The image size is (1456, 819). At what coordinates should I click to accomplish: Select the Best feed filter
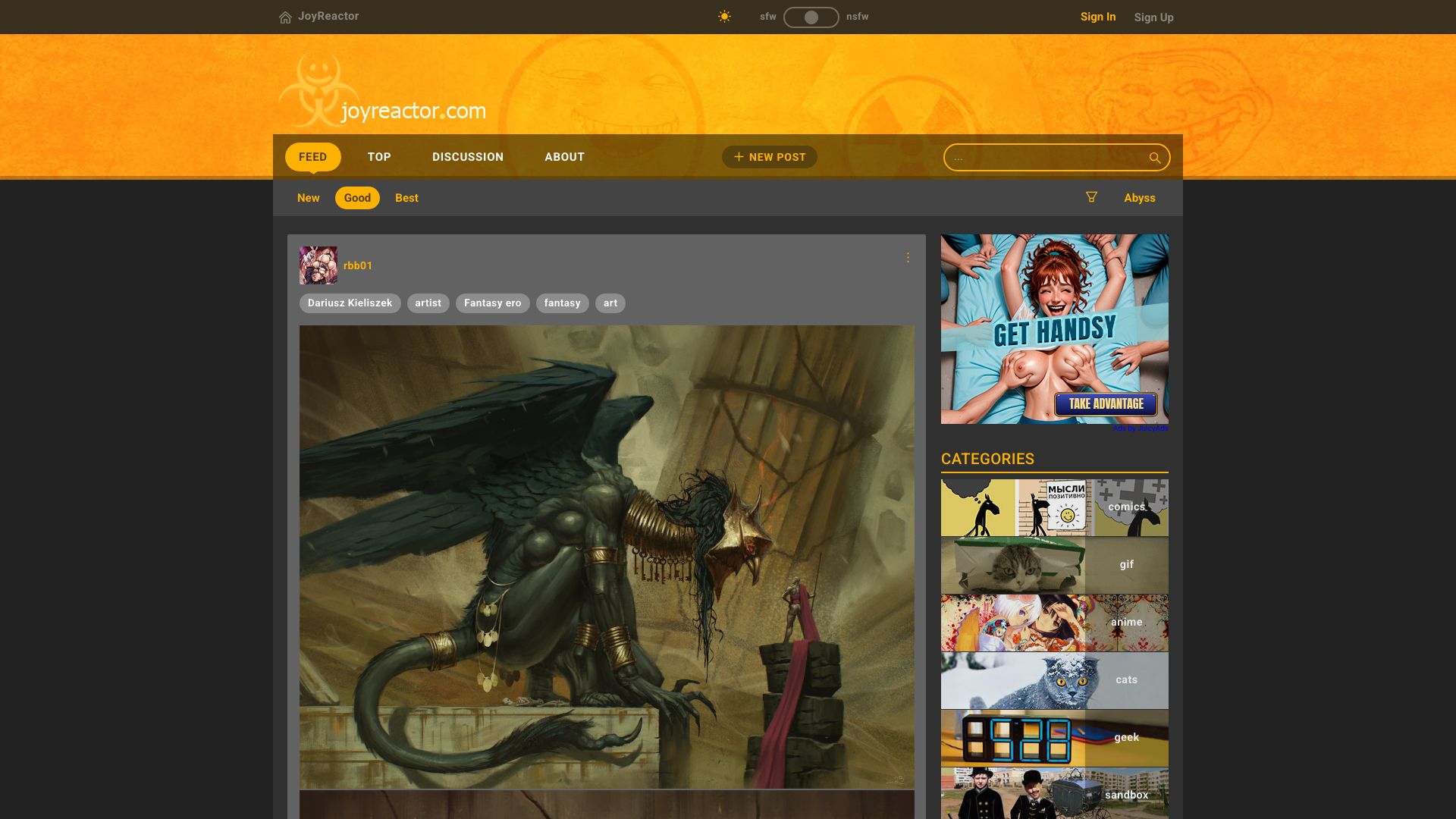point(406,198)
